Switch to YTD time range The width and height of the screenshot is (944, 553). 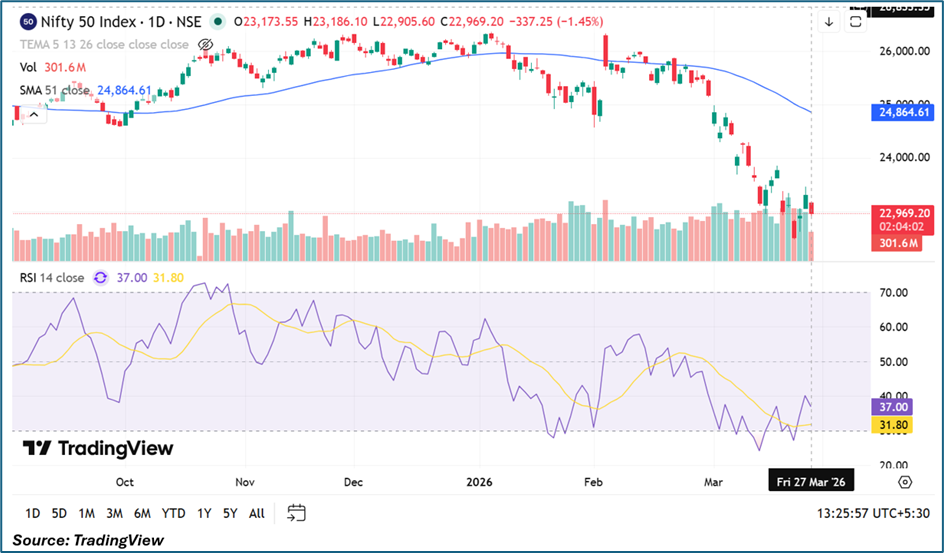pyautogui.click(x=173, y=513)
